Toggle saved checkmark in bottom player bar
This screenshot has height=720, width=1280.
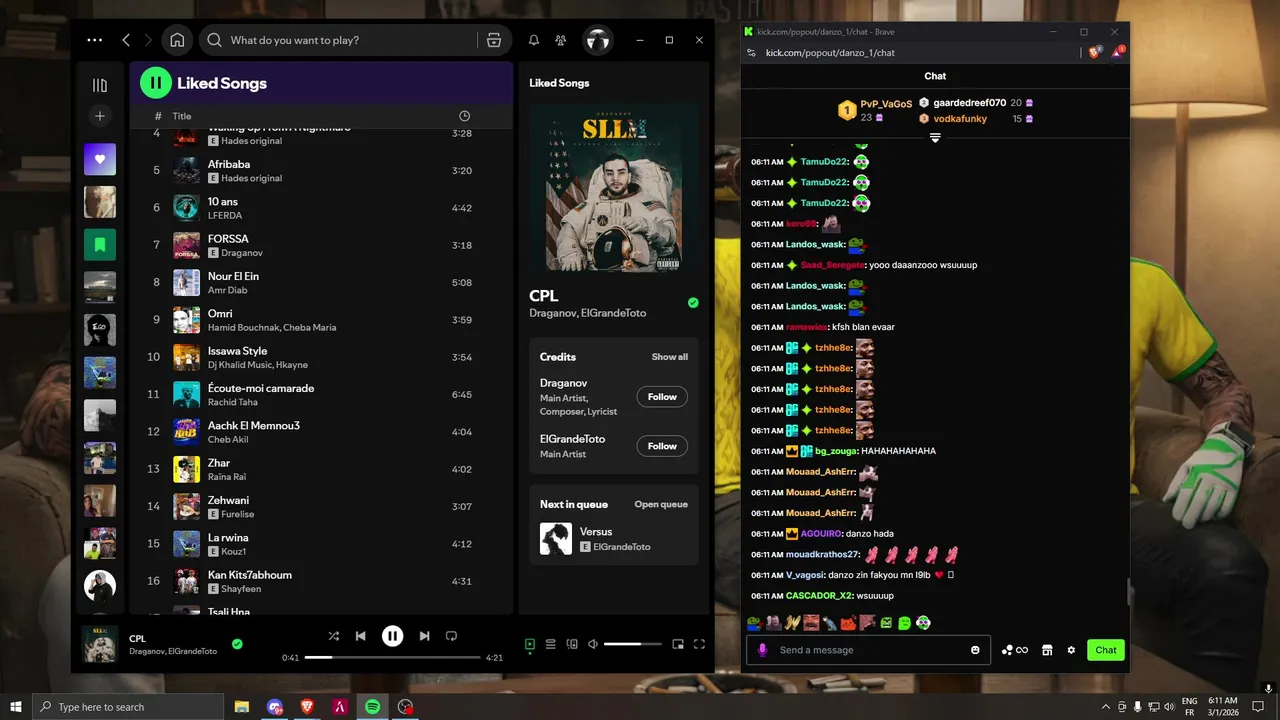point(237,644)
